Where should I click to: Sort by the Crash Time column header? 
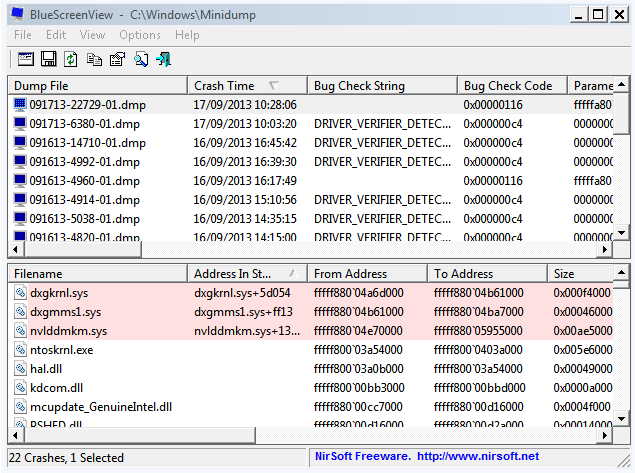point(247,85)
